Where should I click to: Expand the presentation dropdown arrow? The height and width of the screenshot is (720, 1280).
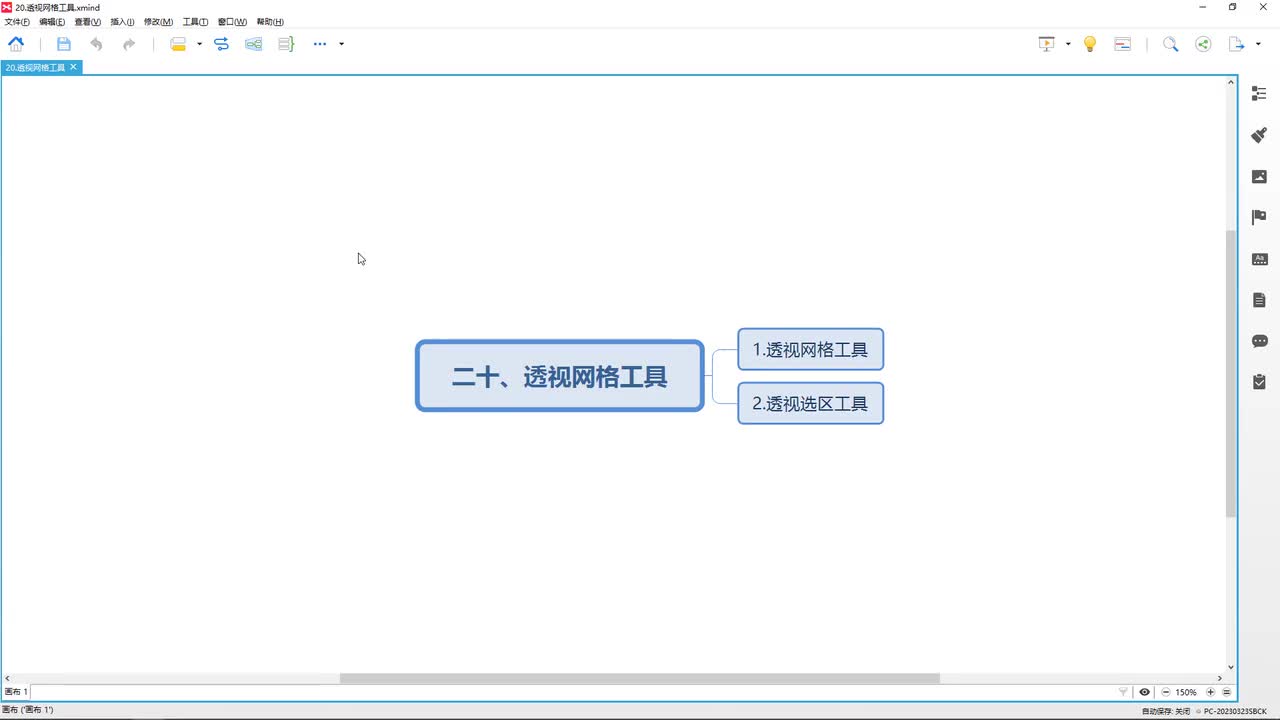1068,44
